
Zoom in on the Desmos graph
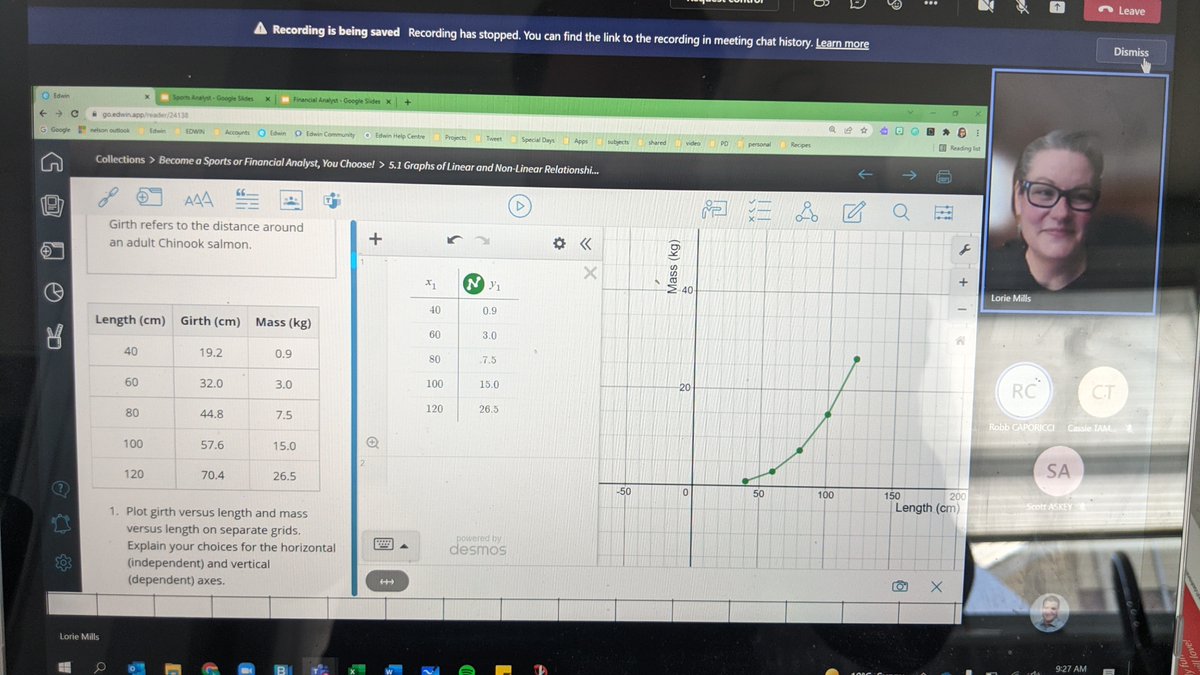963,283
